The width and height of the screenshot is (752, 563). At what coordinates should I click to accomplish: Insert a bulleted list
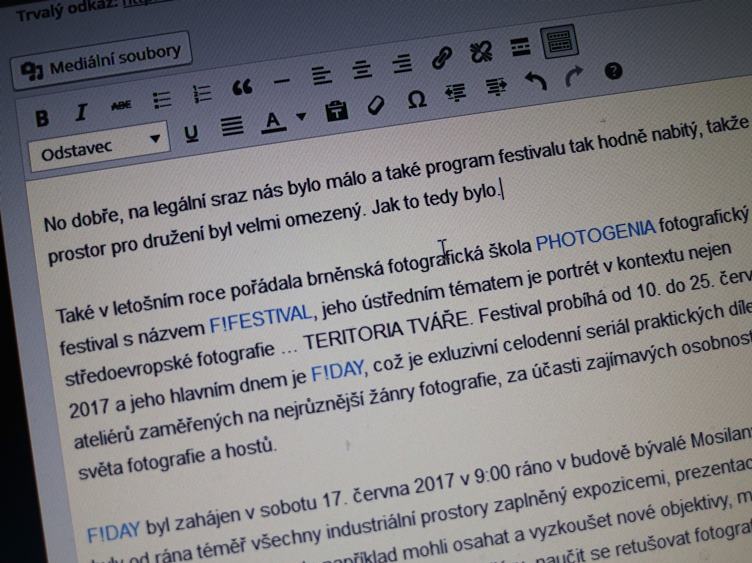[x=162, y=100]
